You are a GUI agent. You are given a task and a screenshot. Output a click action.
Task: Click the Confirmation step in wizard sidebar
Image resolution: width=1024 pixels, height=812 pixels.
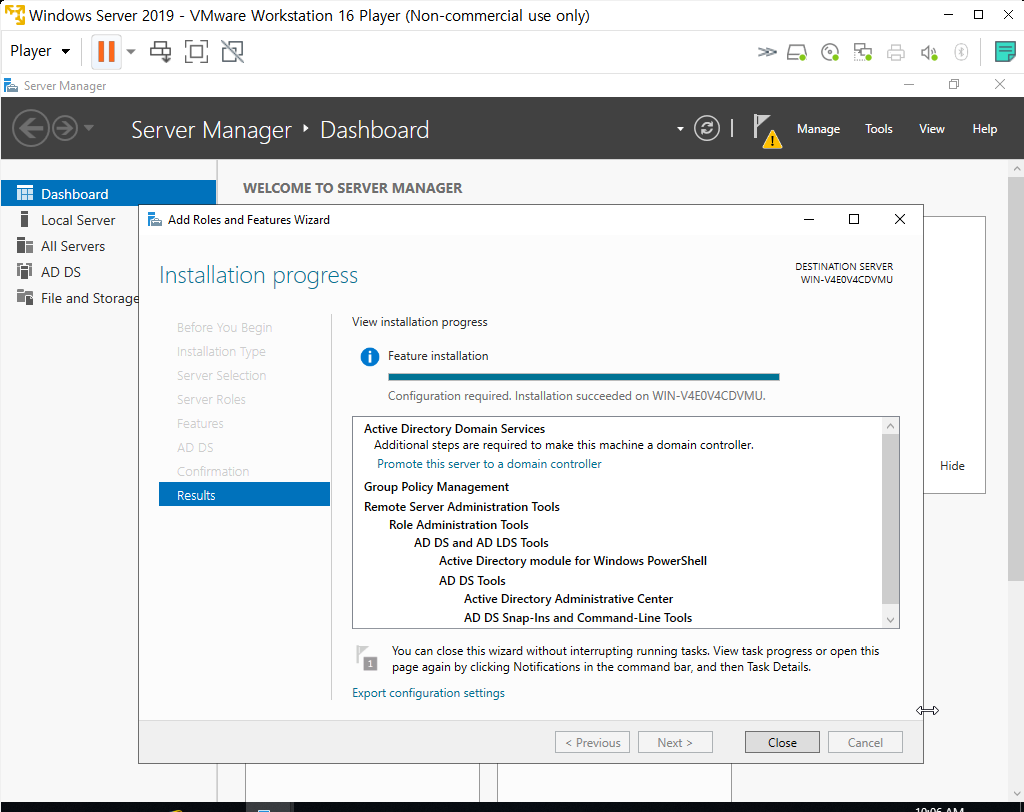tap(213, 471)
